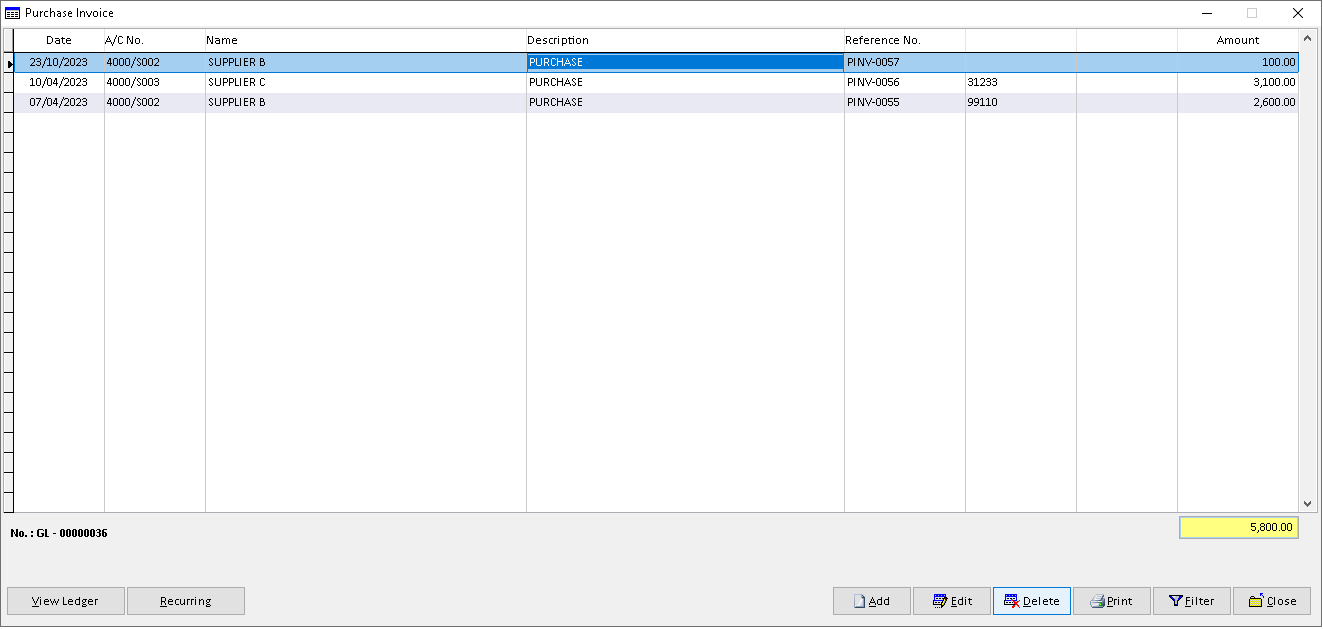Select reference PINV-0055
The width and height of the screenshot is (1323, 629).
coord(905,102)
